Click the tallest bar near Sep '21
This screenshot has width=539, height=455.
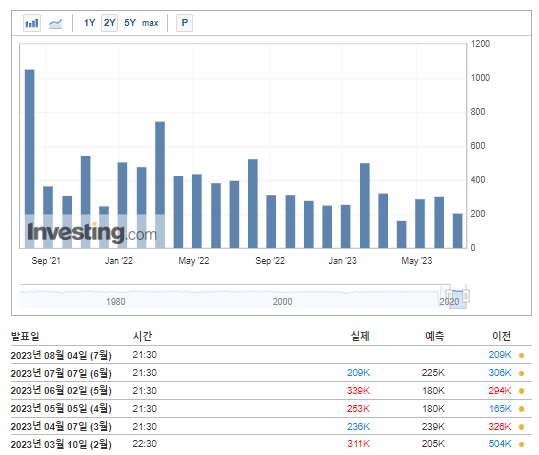(x=30, y=159)
